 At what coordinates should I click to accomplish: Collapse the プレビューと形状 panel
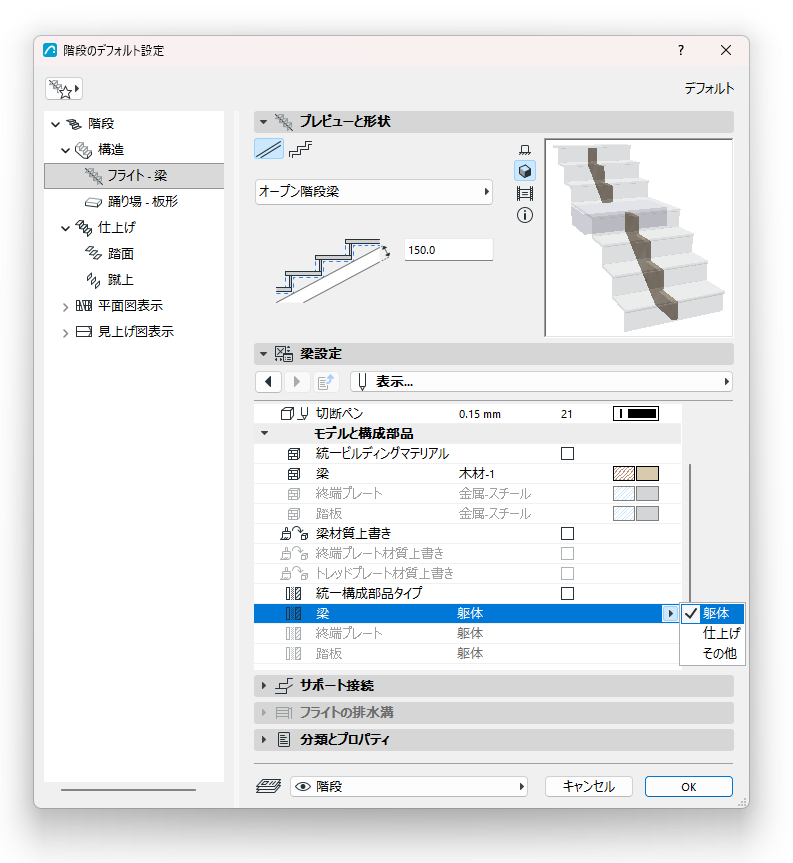coord(264,122)
